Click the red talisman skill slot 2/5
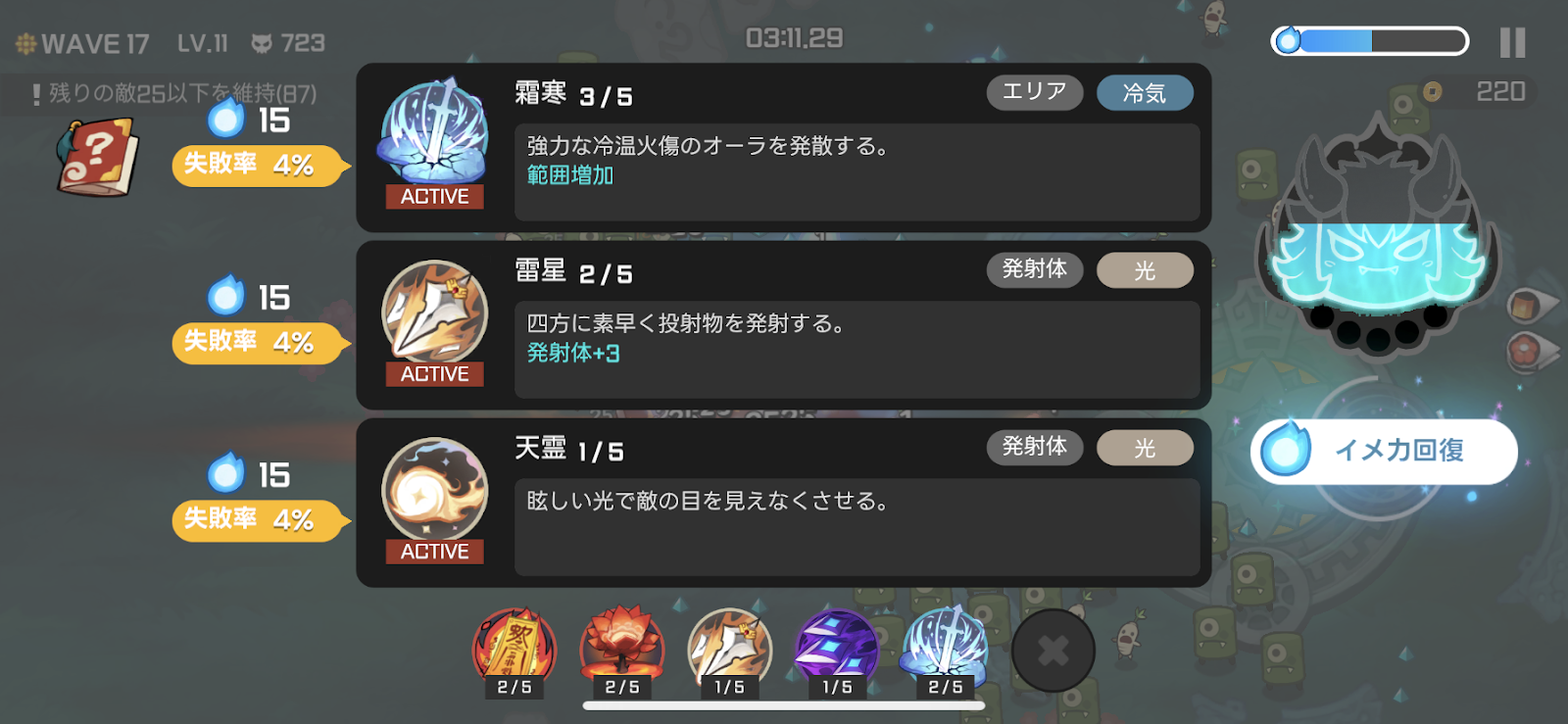This screenshot has height=724, width=1568. coord(514,652)
